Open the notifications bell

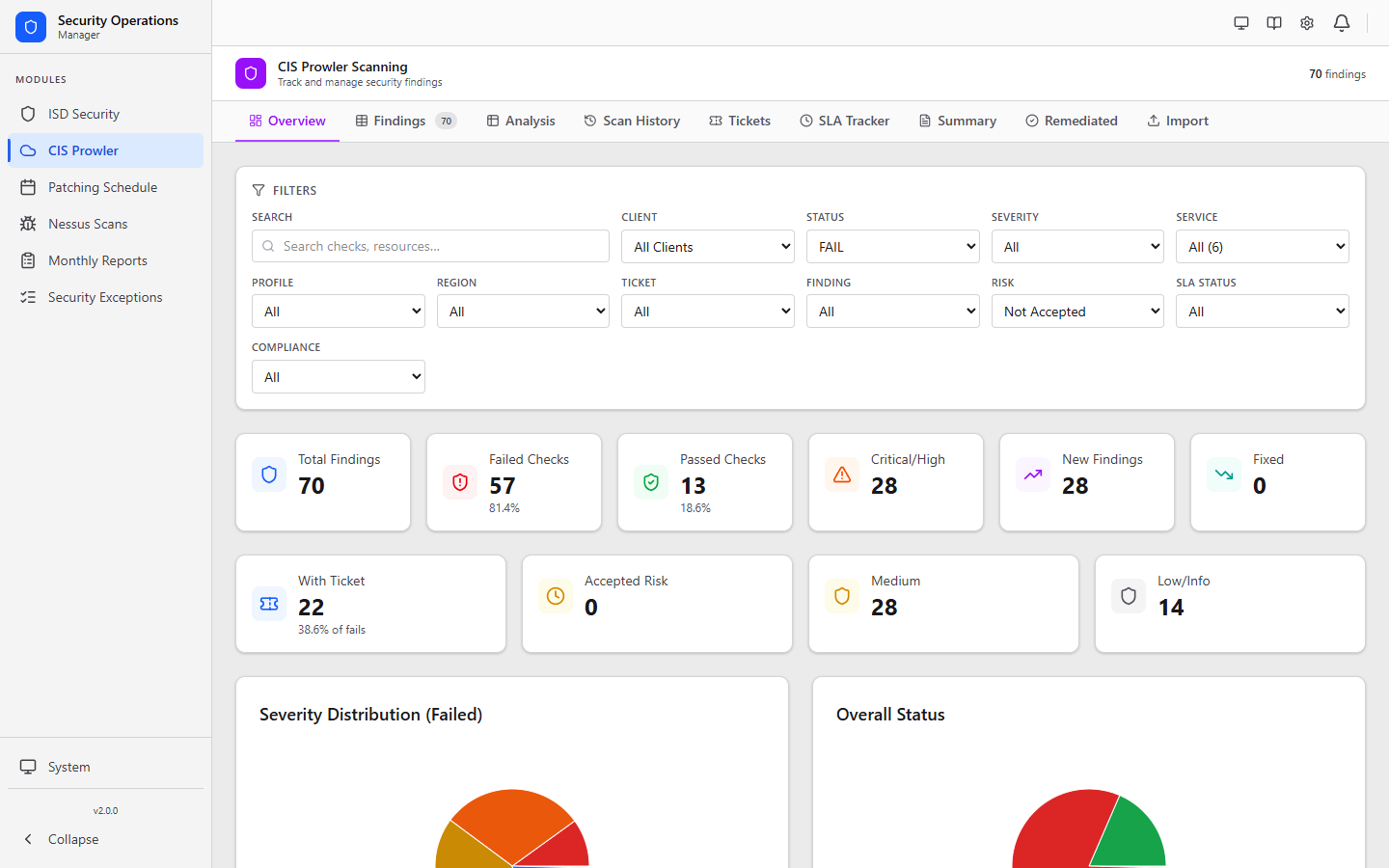tap(1342, 23)
